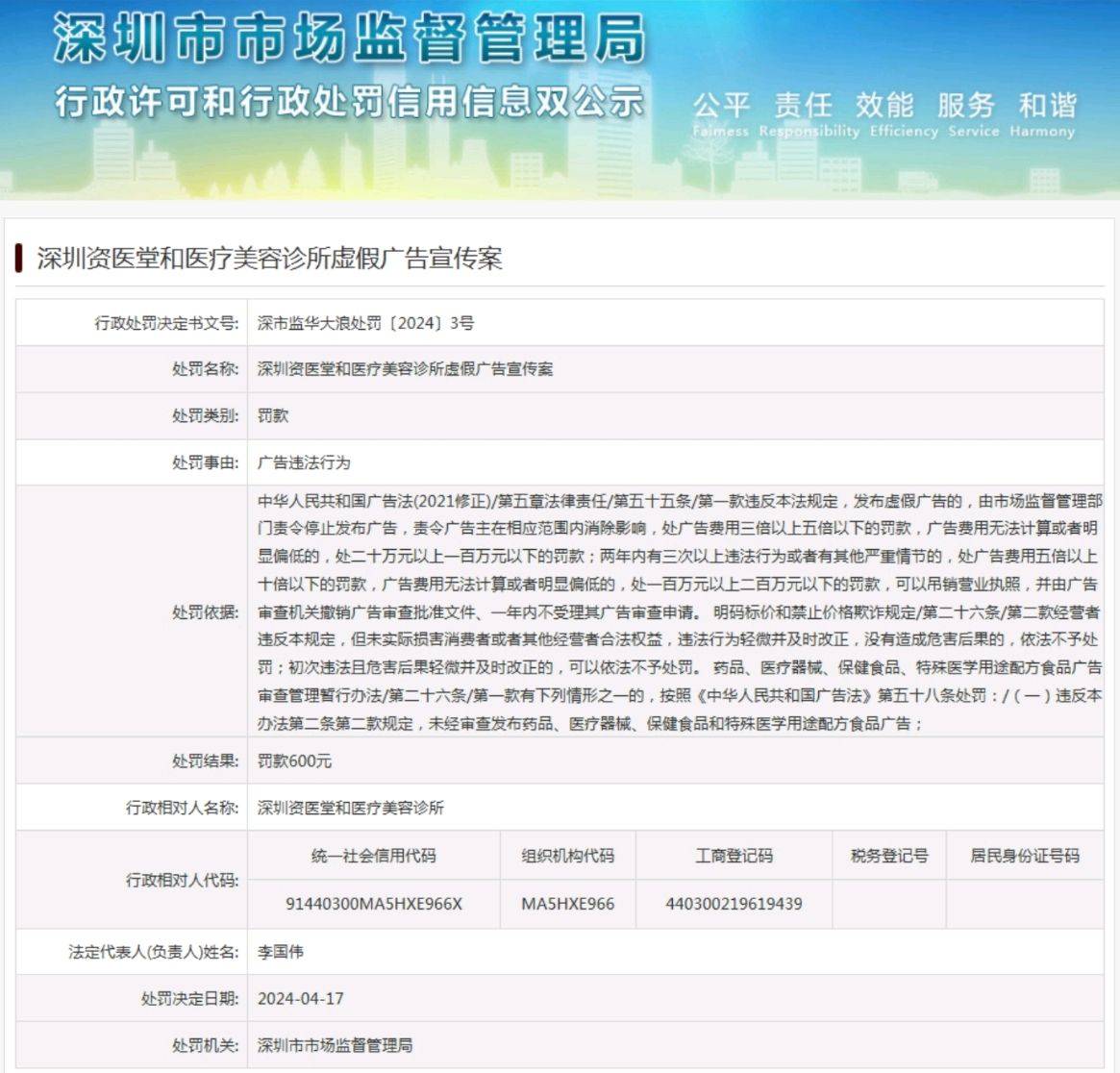Viewport: 1120px width, 1073px height.
Task: Click the 组织机构代码 value MA5HXE966
Action: (567, 904)
